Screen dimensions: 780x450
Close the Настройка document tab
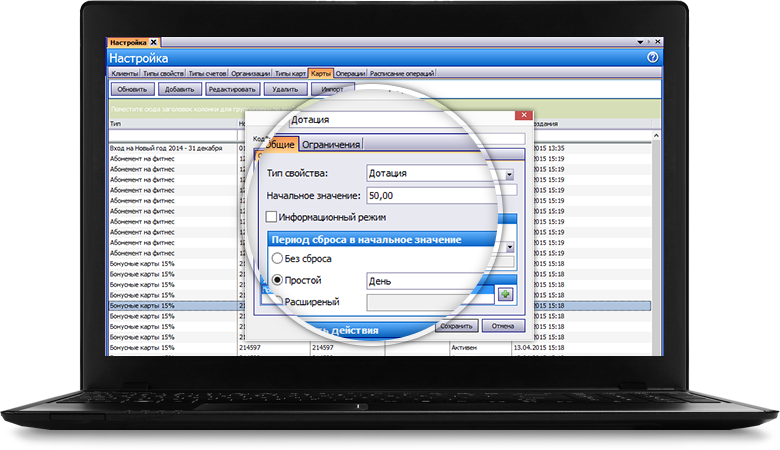pyautogui.click(x=154, y=42)
